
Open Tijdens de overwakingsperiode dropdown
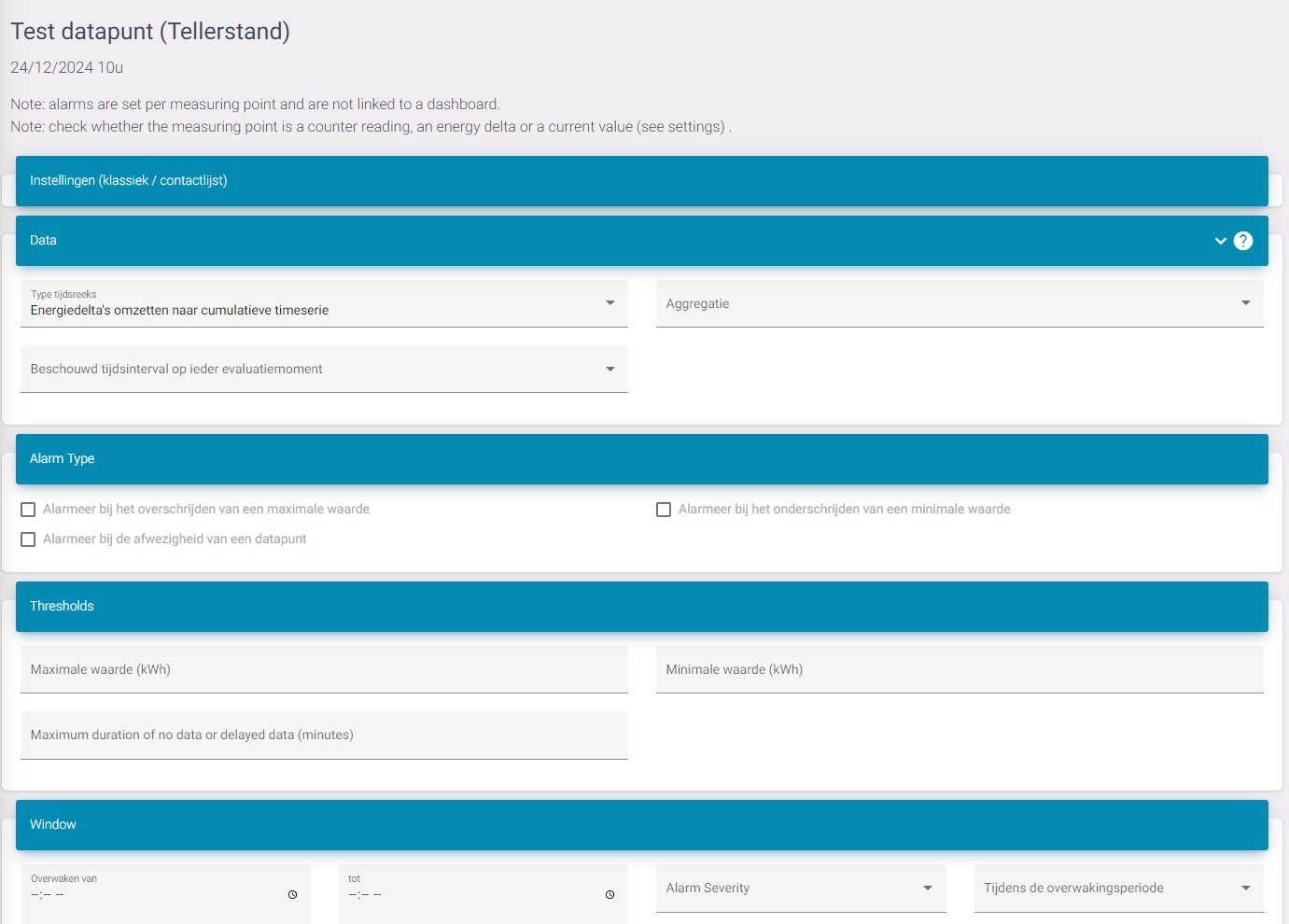point(1118,889)
